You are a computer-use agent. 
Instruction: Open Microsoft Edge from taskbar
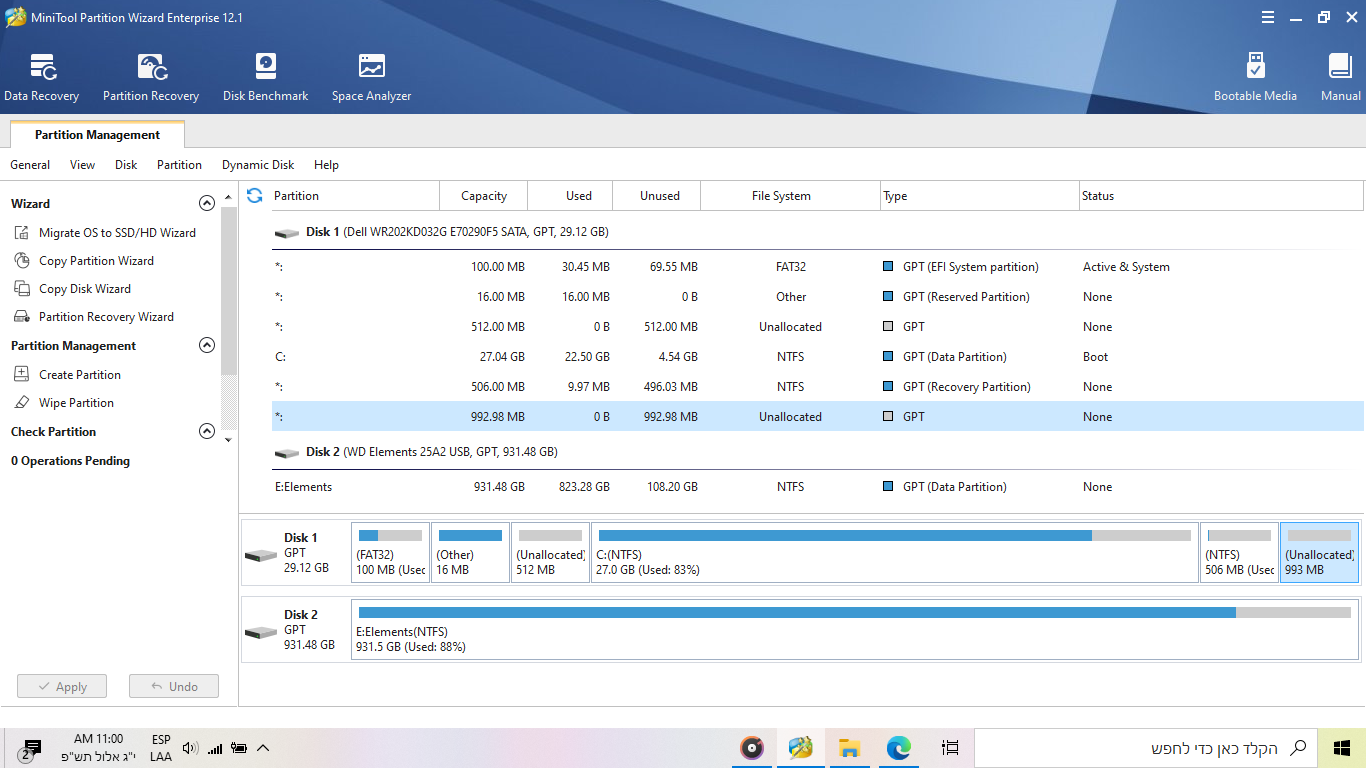(x=900, y=747)
